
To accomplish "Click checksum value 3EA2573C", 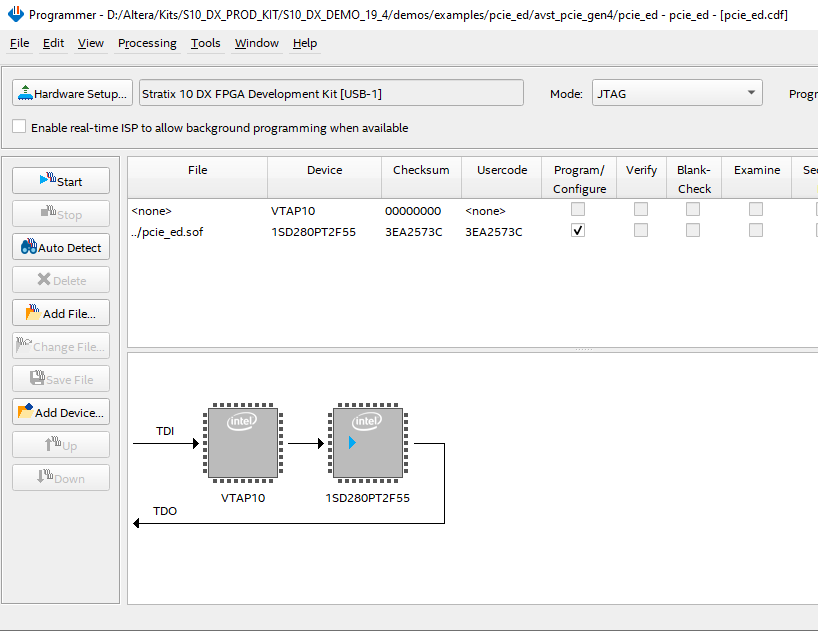I will coord(413,232).
